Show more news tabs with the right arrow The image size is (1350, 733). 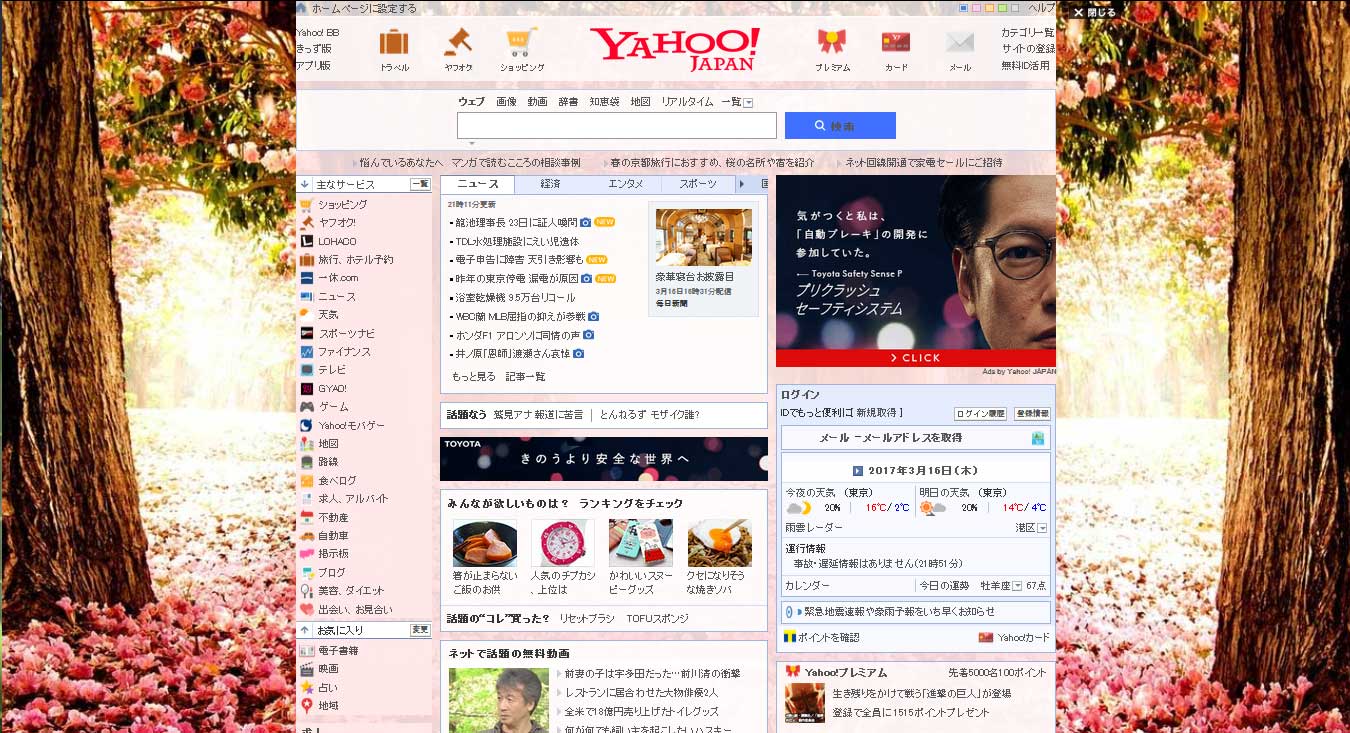(742, 184)
